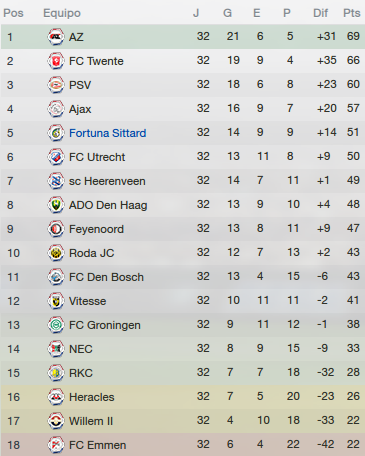This screenshot has height=456, width=365.
Task: Click the Roda JC badge icon
Action: tap(56, 253)
